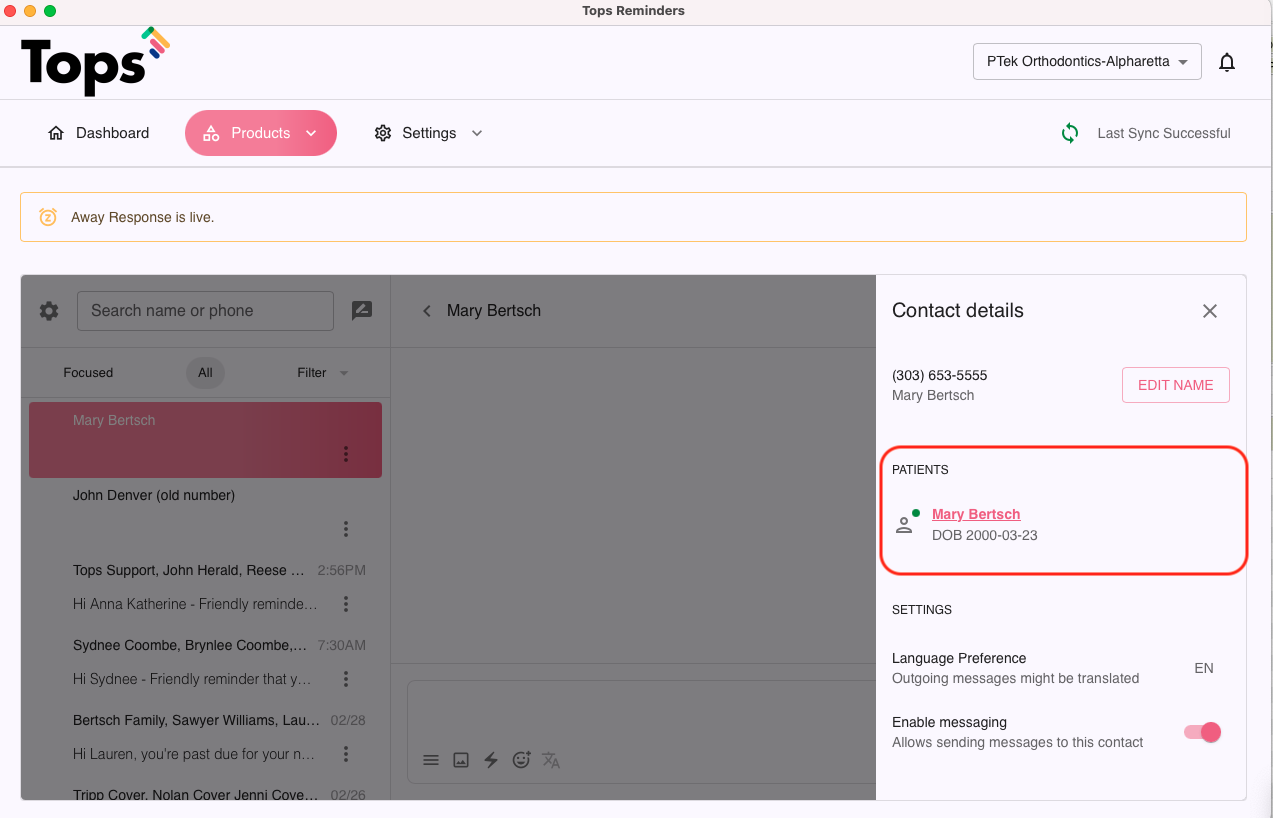Click back arrow beside Mary Bertsch header

point(427,311)
